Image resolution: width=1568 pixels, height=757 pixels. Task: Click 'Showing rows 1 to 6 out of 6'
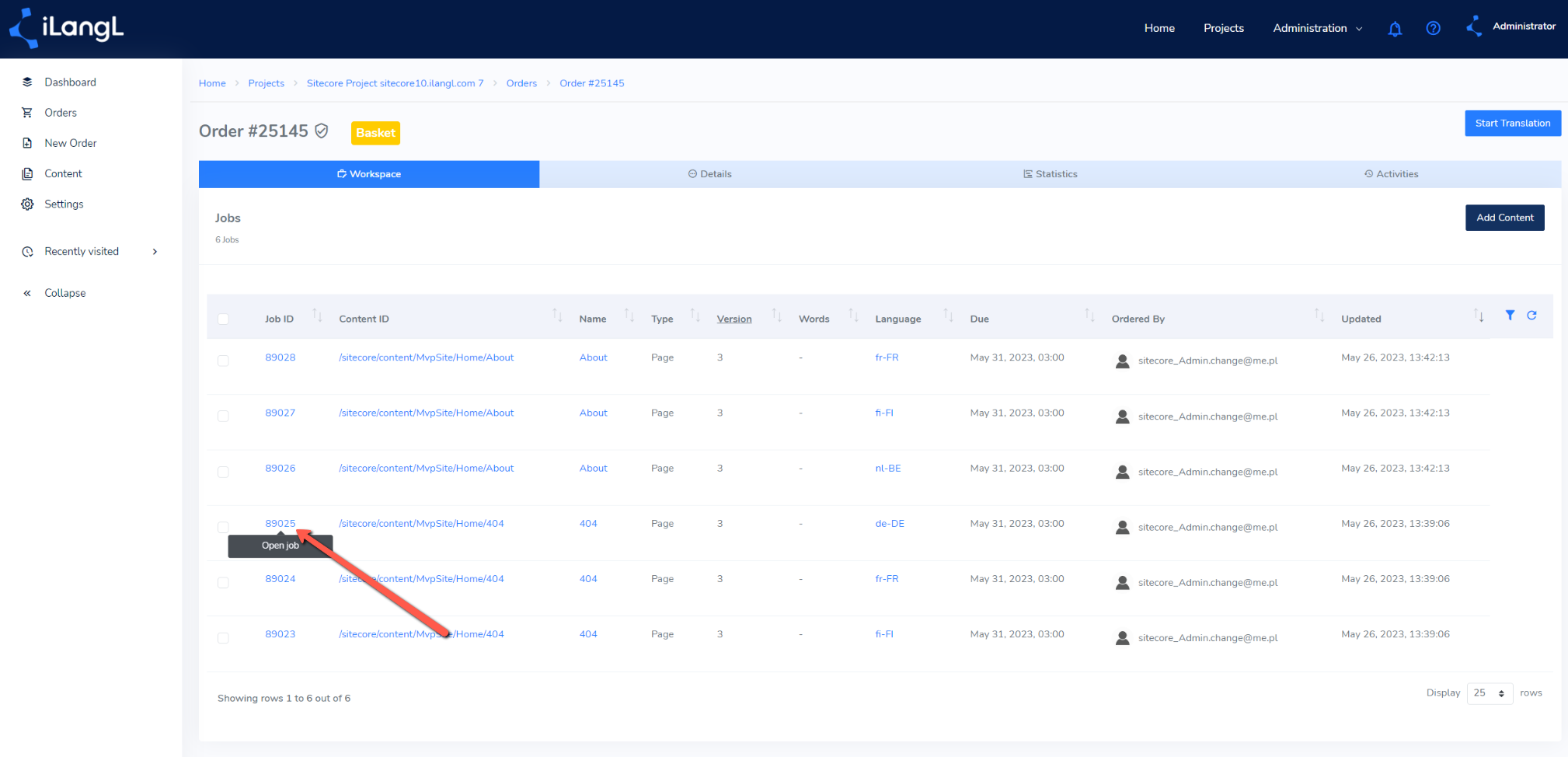[x=284, y=698]
